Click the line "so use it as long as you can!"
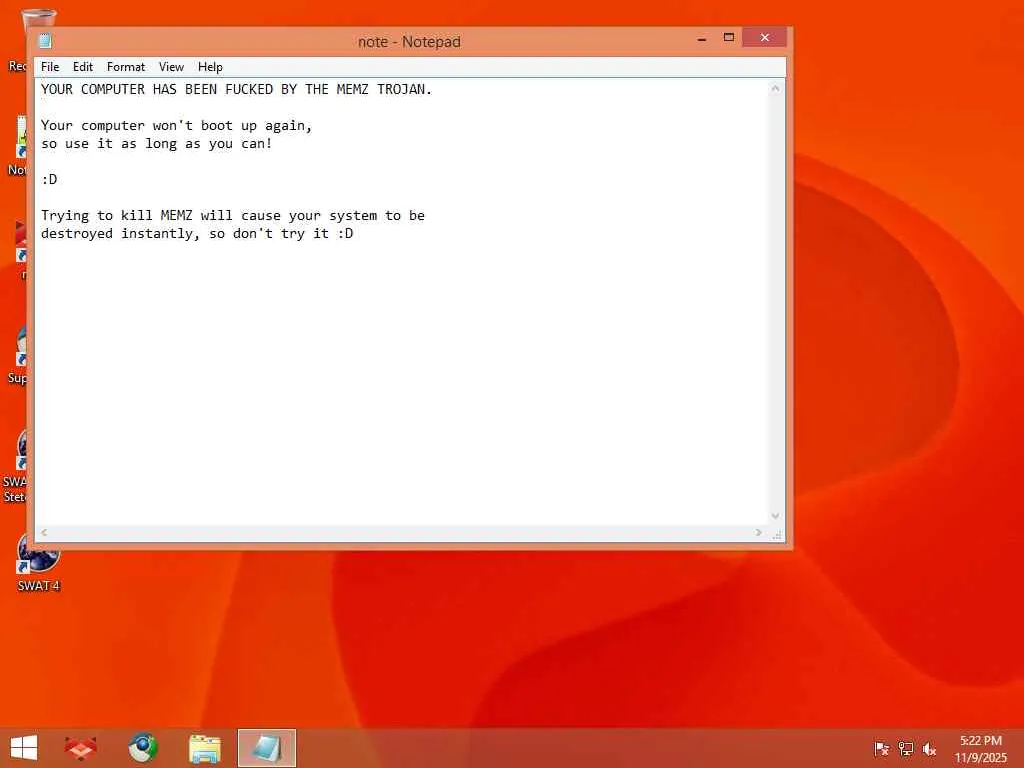 [x=156, y=144]
